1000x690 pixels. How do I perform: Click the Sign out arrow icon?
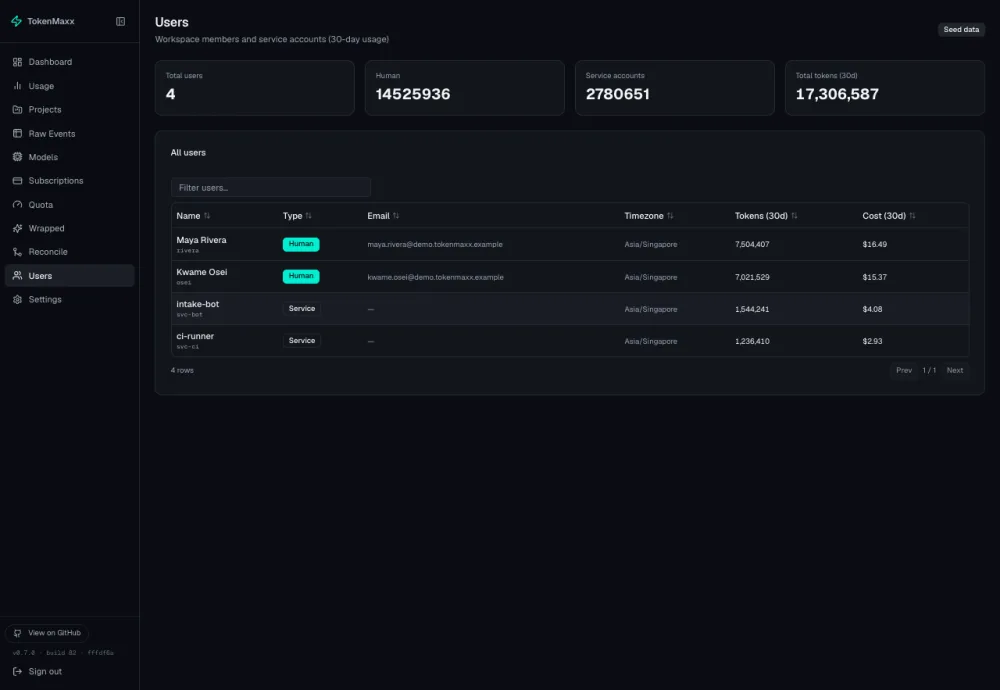coord(17,672)
